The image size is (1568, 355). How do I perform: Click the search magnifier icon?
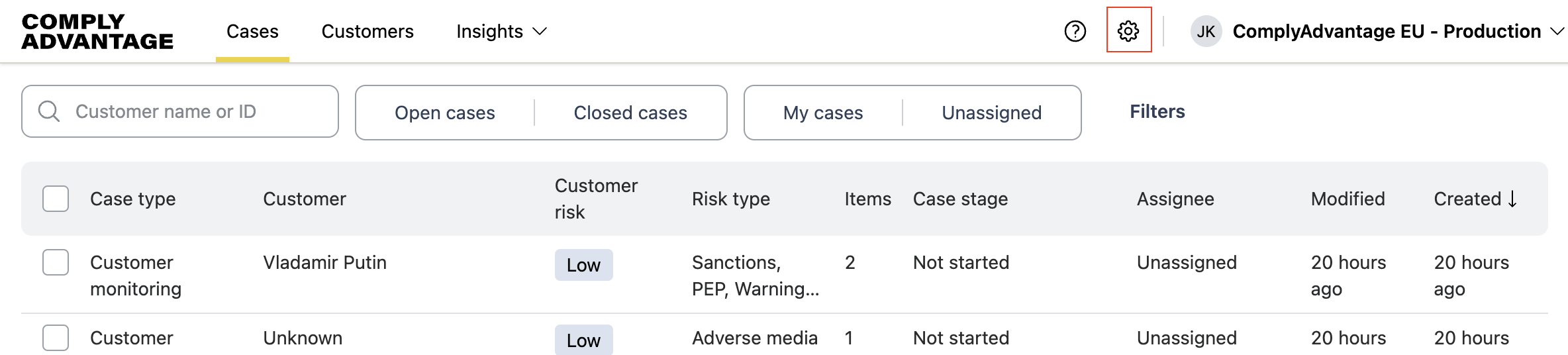[49, 111]
